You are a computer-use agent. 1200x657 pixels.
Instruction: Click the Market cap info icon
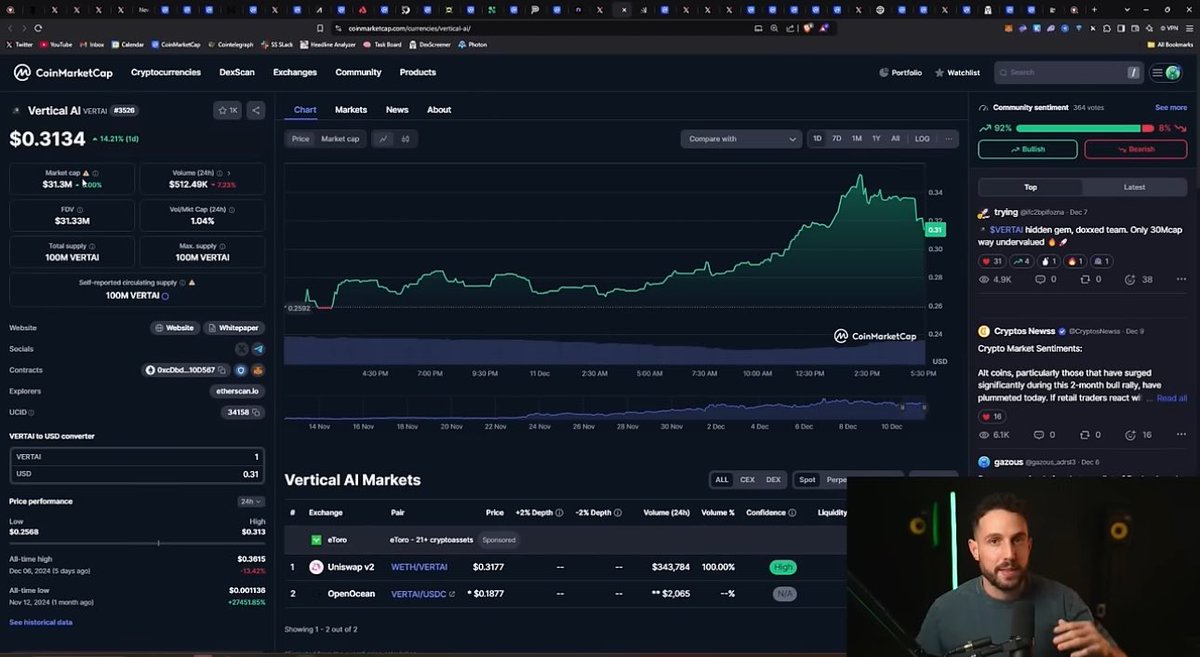(95, 173)
